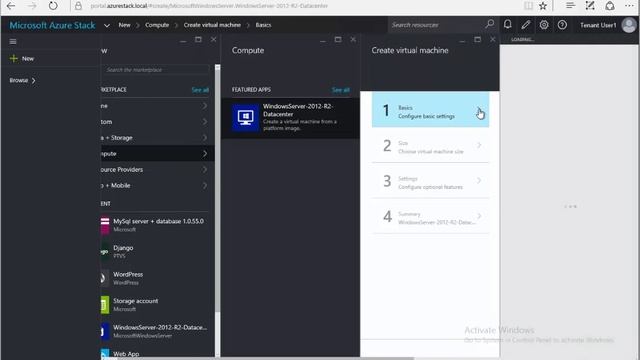Click the portal edit pencil icon

tap(526, 25)
